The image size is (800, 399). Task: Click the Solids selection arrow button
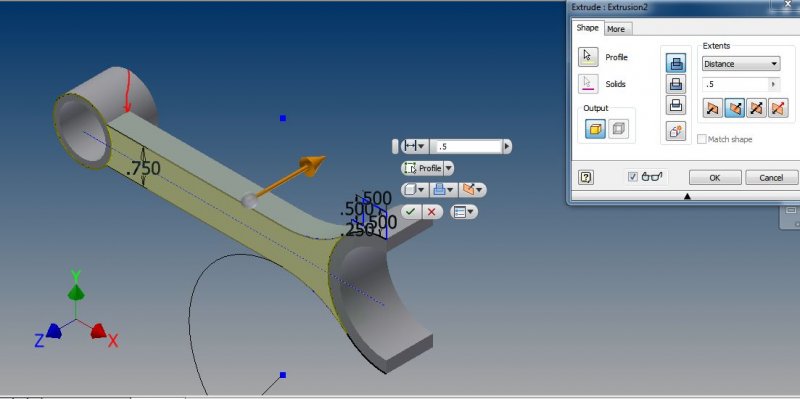(588, 84)
